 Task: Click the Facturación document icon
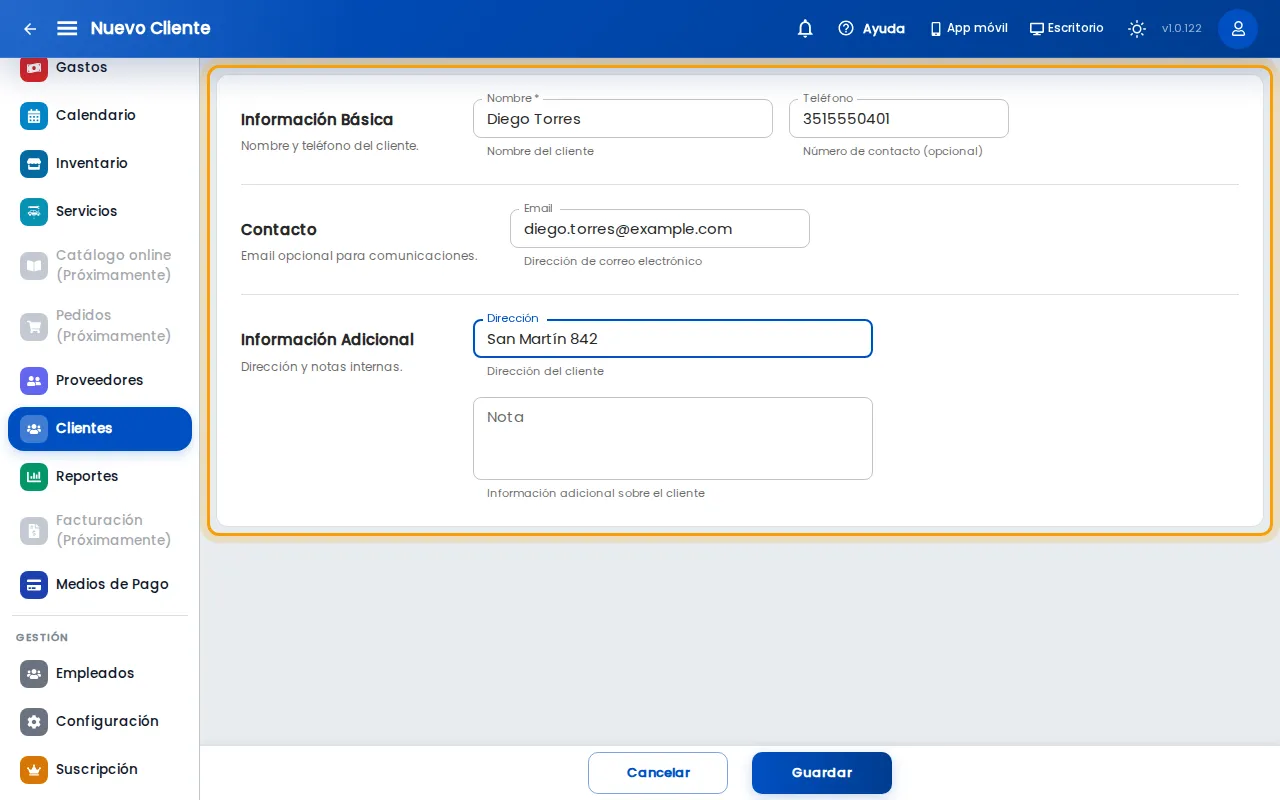(34, 530)
